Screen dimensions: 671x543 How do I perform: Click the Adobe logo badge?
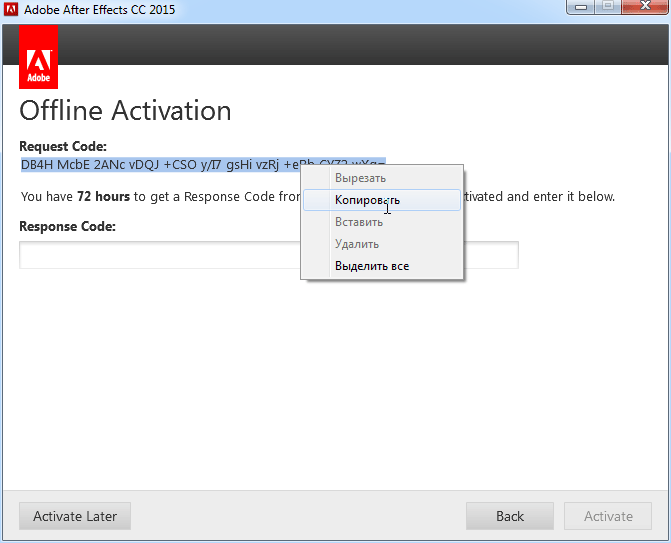tap(39, 57)
